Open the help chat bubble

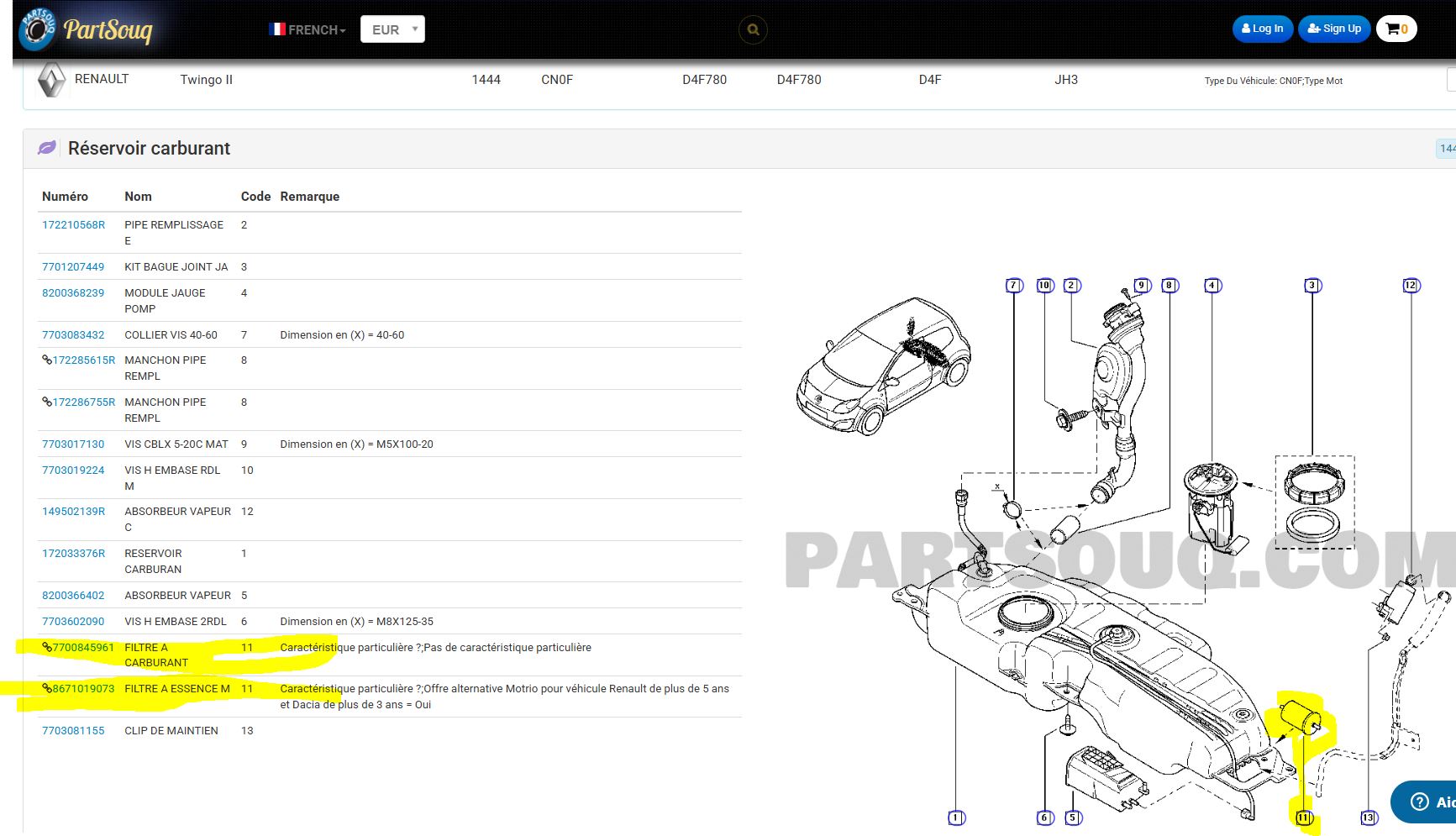1425,802
